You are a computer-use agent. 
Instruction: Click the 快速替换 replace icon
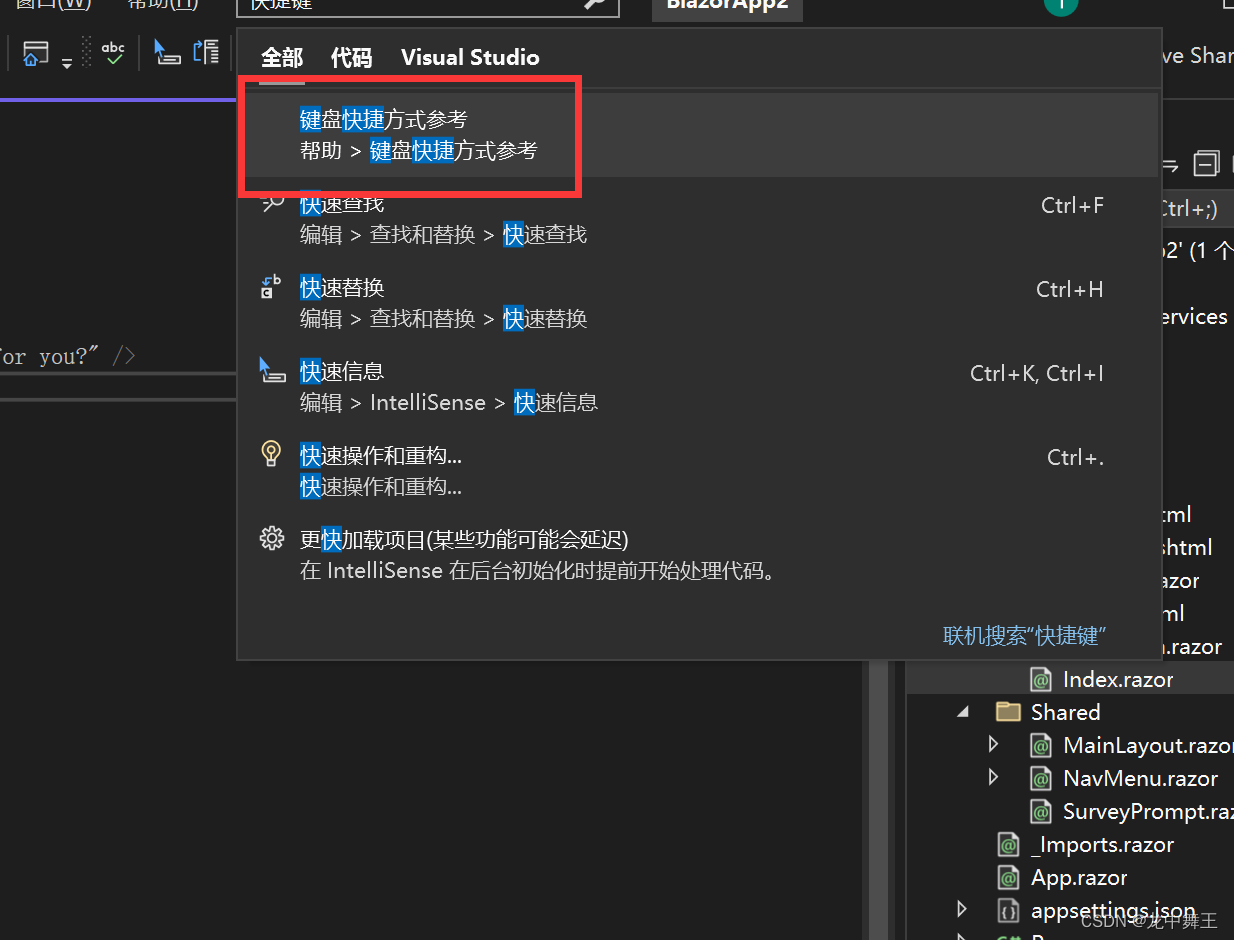[271, 287]
